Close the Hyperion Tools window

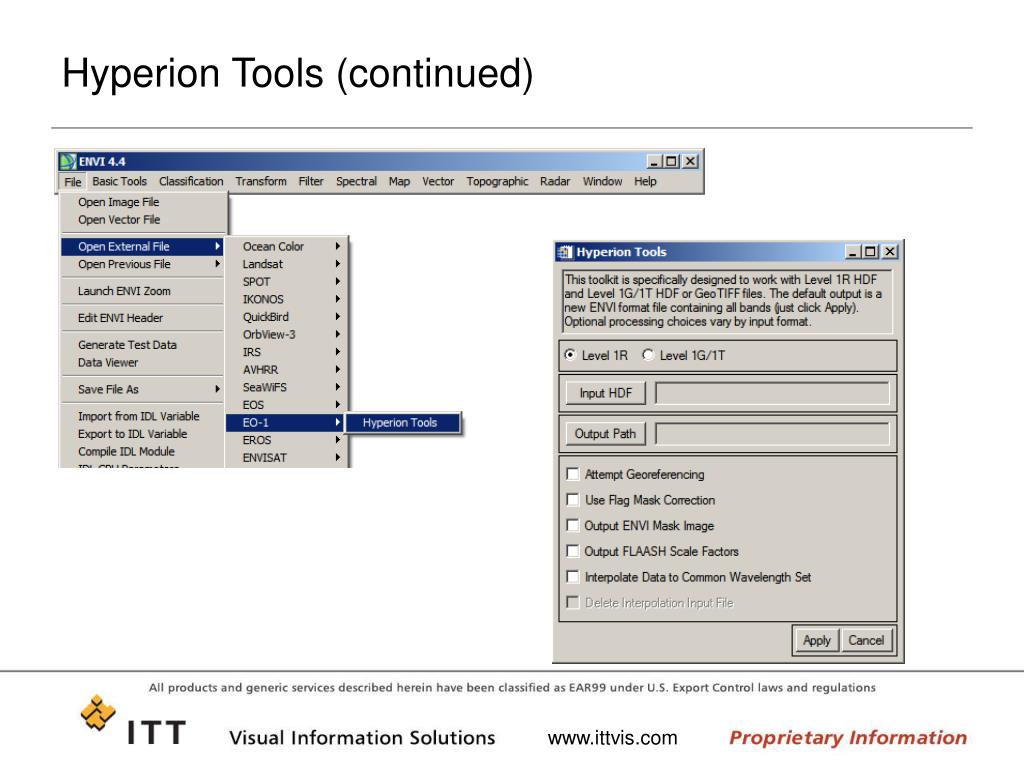890,251
